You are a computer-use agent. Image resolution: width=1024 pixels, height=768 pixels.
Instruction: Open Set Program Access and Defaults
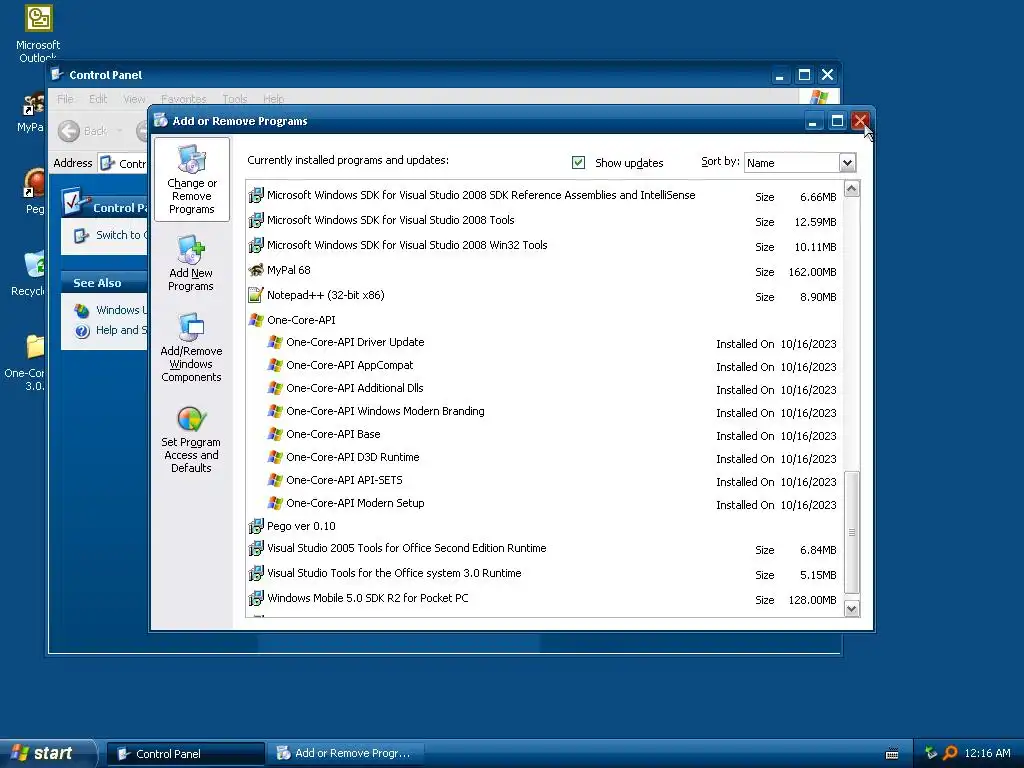pyautogui.click(x=191, y=440)
